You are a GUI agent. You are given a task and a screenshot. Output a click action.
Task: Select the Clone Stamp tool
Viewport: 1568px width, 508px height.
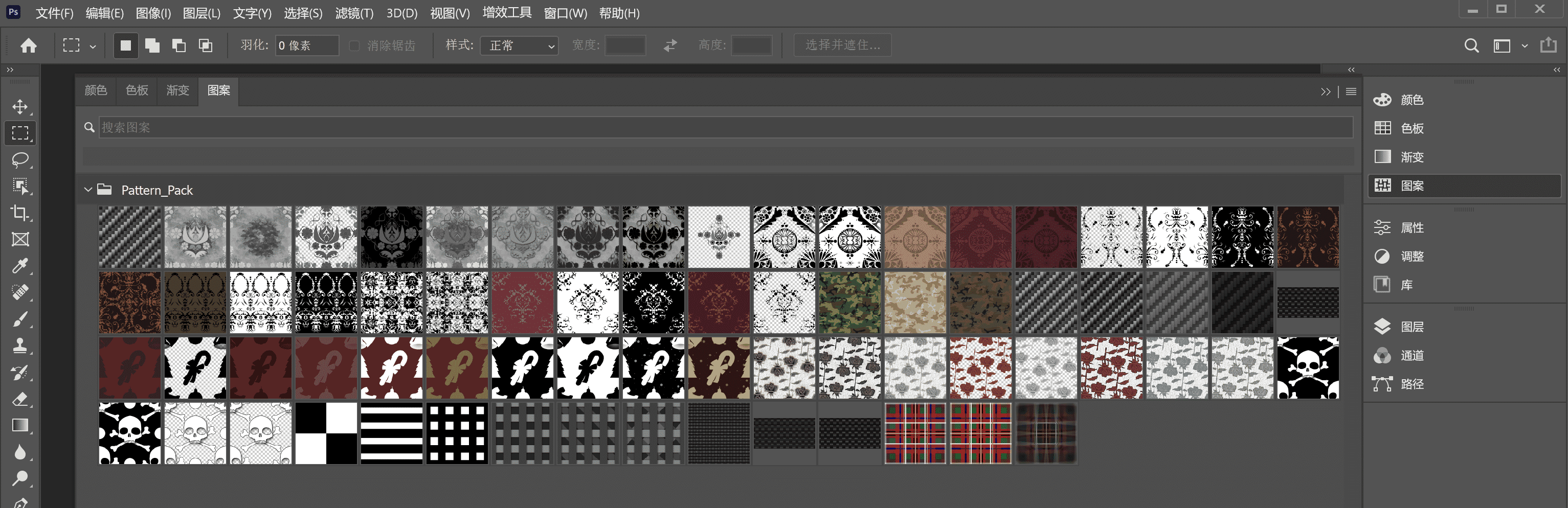coord(20,345)
